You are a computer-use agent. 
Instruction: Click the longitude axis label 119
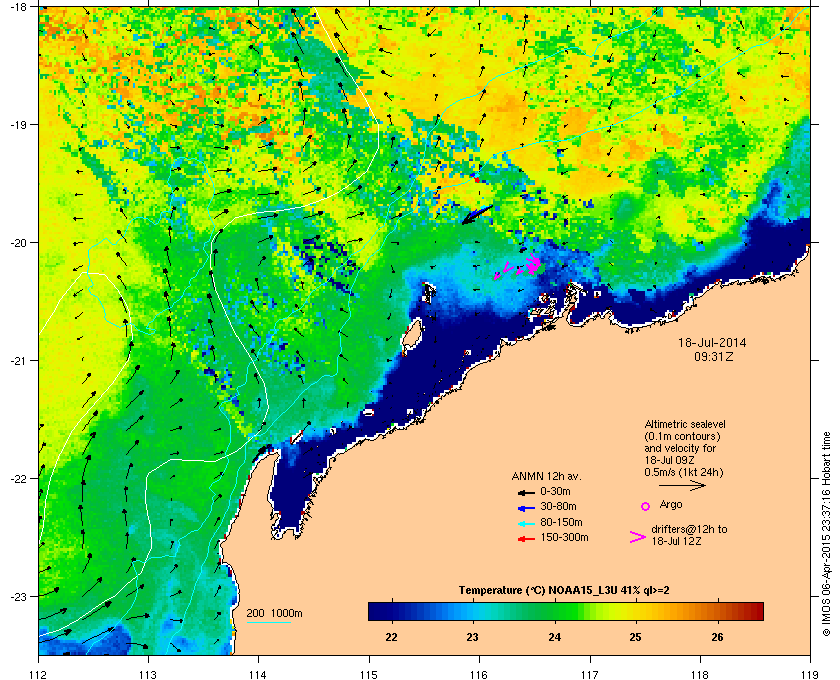click(x=810, y=674)
